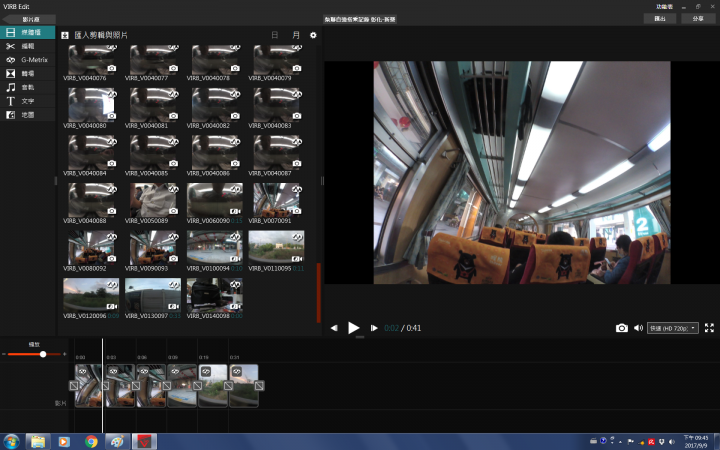
Task: Select clip thumbnail VIRB_V0070091
Action: (x=277, y=200)
